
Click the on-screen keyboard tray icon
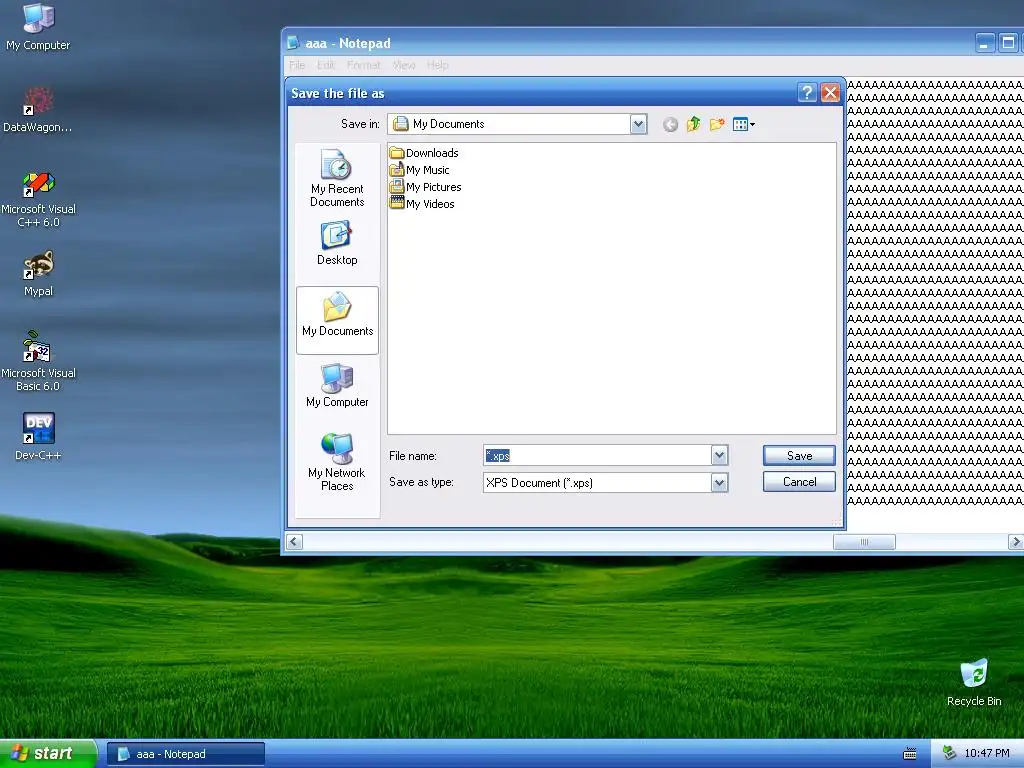[910, 754]
